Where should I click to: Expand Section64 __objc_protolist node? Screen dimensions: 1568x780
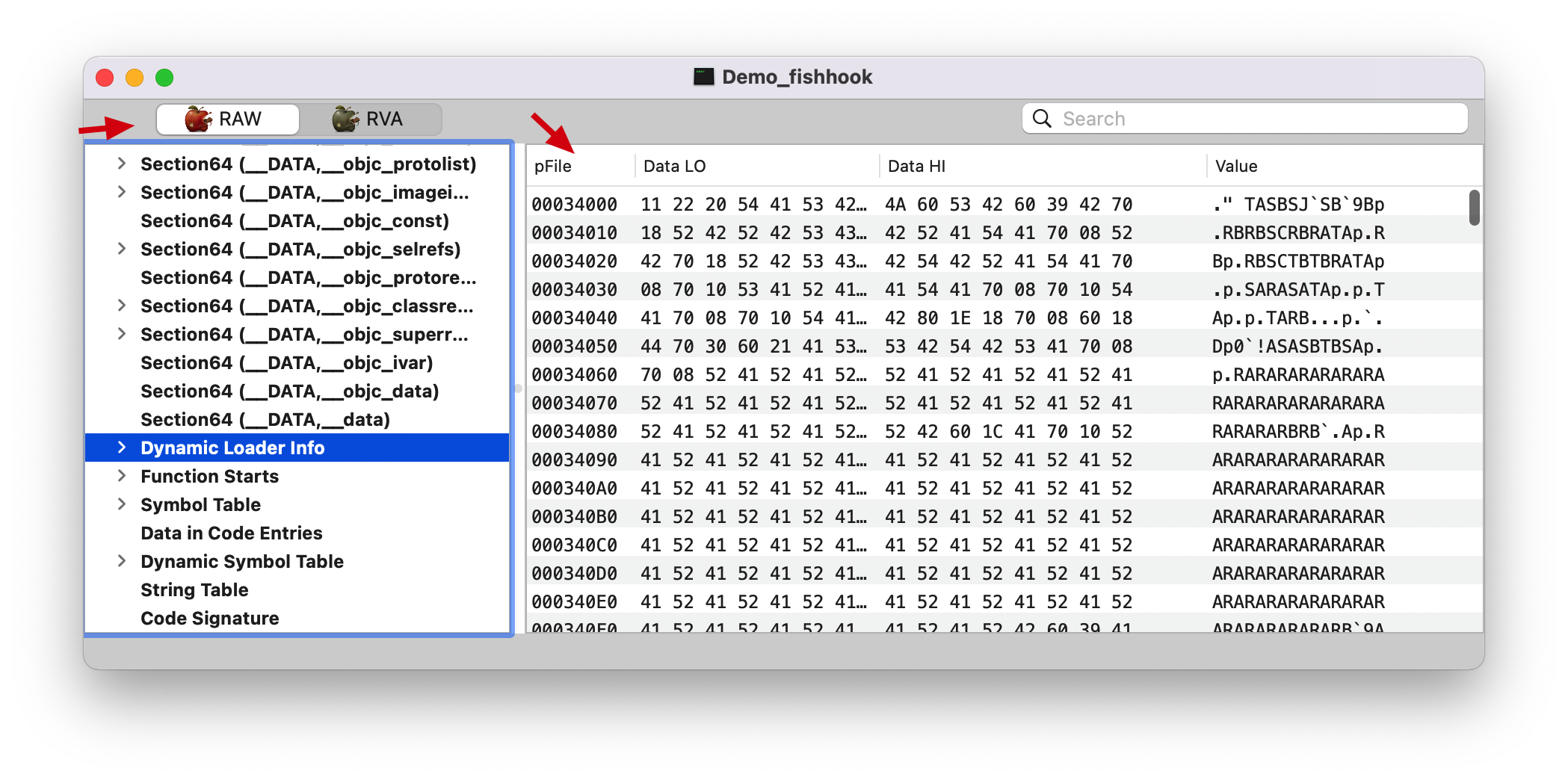pos(122,164)
